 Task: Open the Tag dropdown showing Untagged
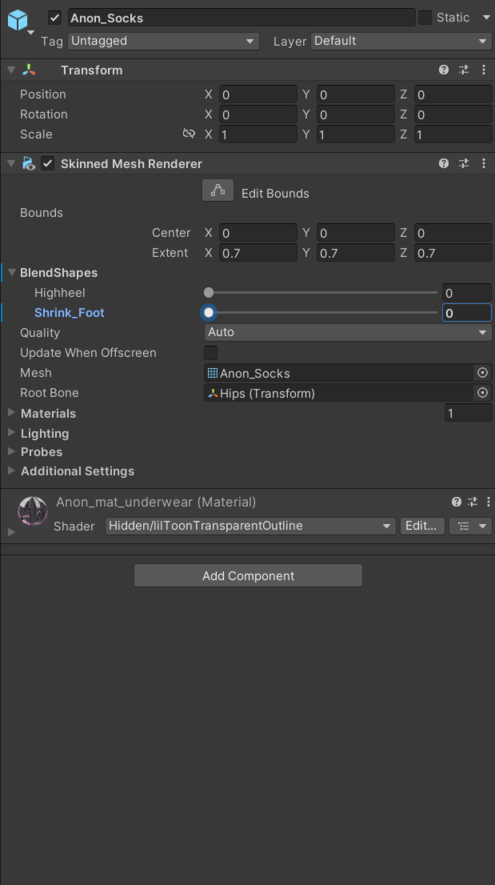tap(163, 41)
